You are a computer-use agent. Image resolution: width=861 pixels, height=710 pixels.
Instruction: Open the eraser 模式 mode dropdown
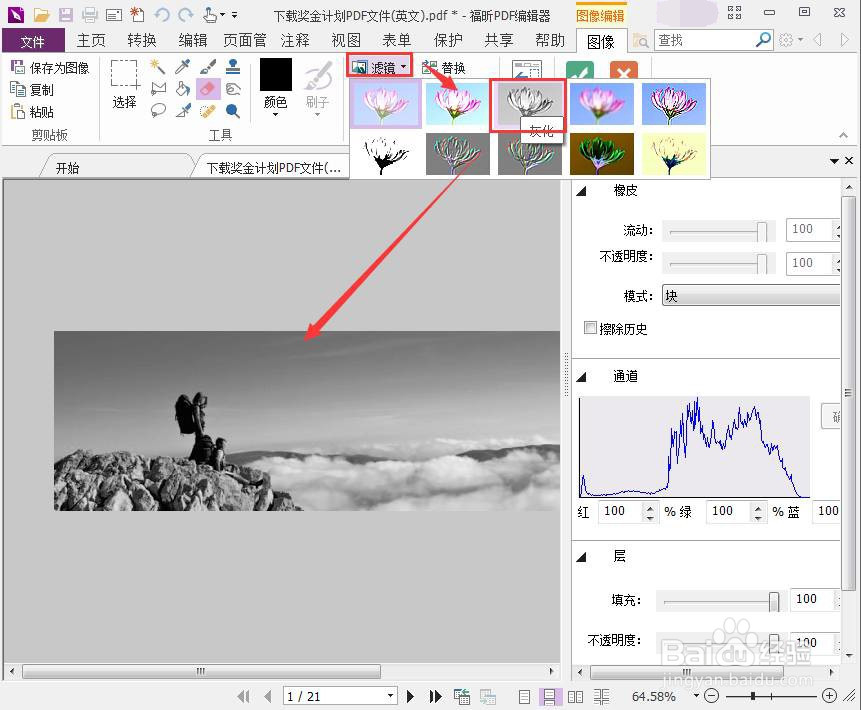pyautogui.click(x=750, y=295)
